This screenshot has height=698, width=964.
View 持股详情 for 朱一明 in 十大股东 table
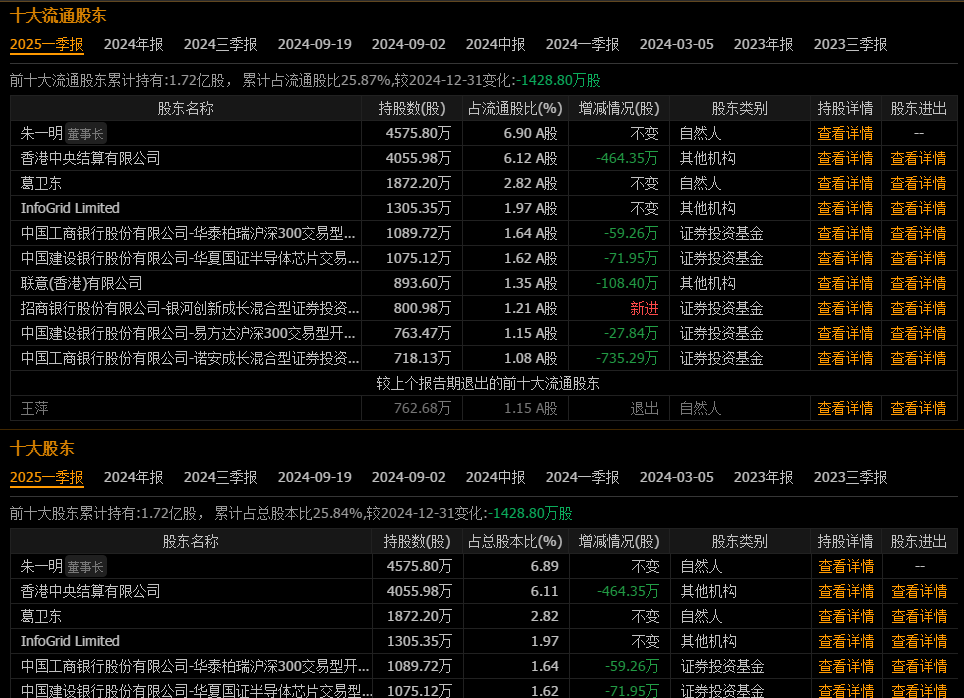[x=846, y=566]
